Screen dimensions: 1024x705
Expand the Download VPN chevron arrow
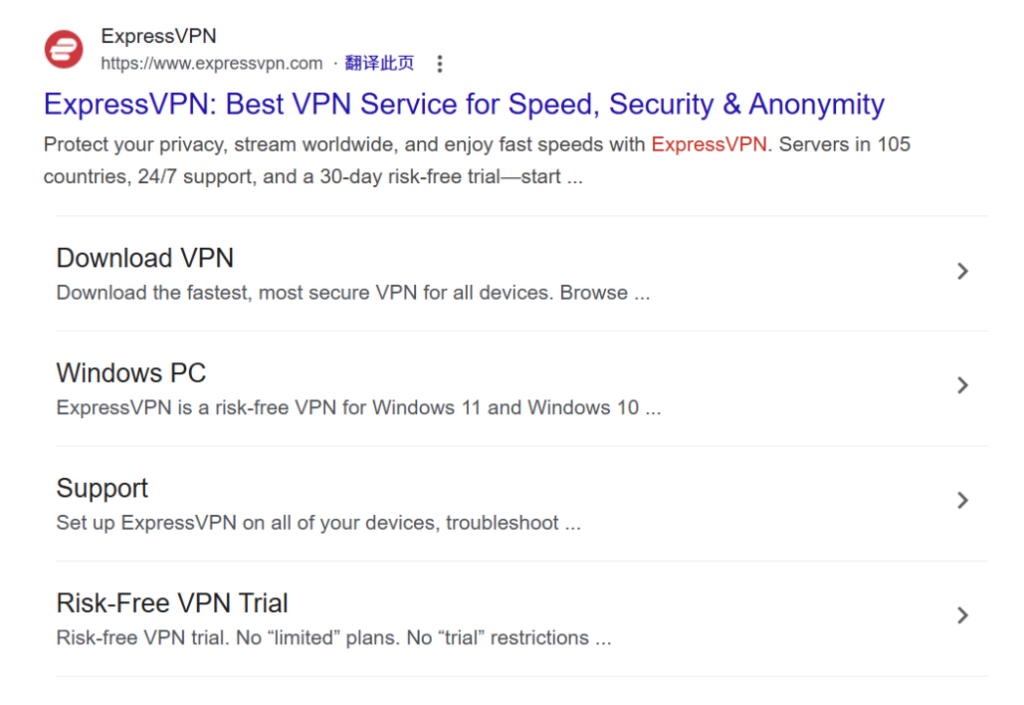pyautogui.click(x=962, y=271)
